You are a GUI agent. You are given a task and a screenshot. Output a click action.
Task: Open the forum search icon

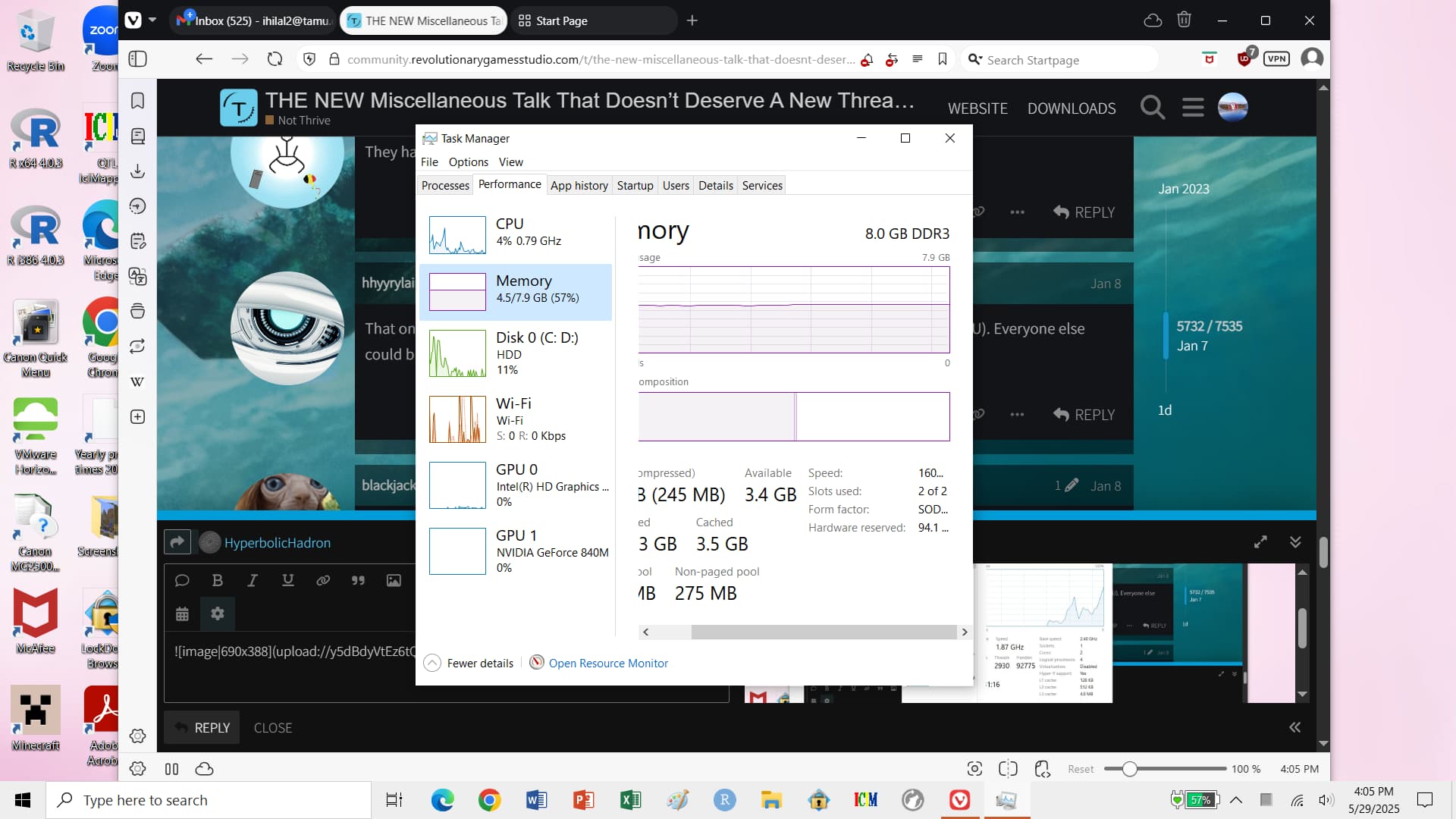click(1152, 108)
